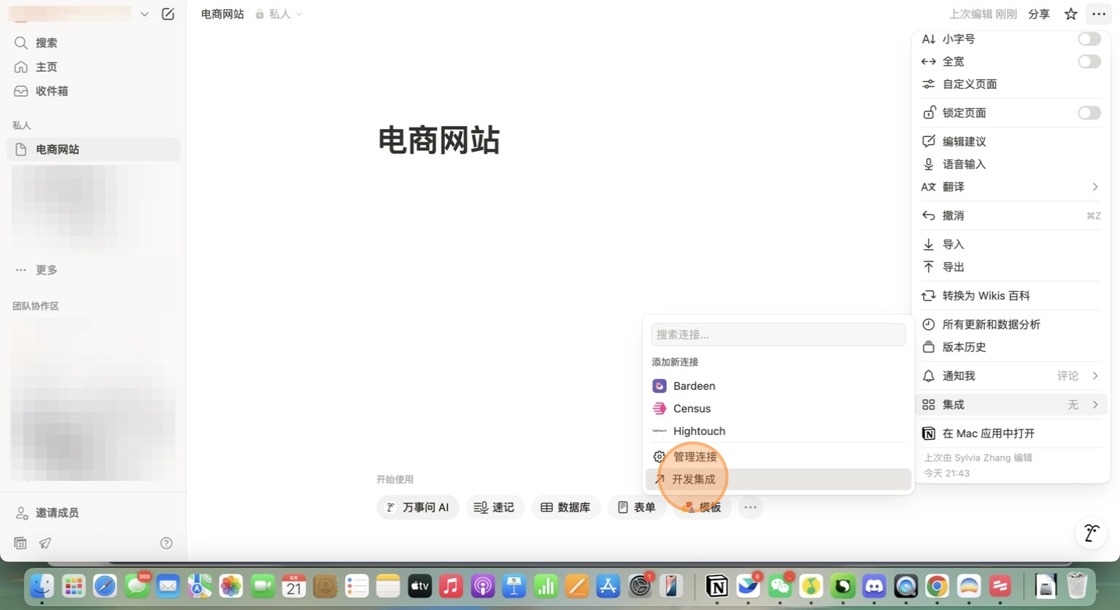Screen dimensions: 1120x610
Task: Click the 电商网站 breadcrumb in the top bar
Action: point(222,14)
